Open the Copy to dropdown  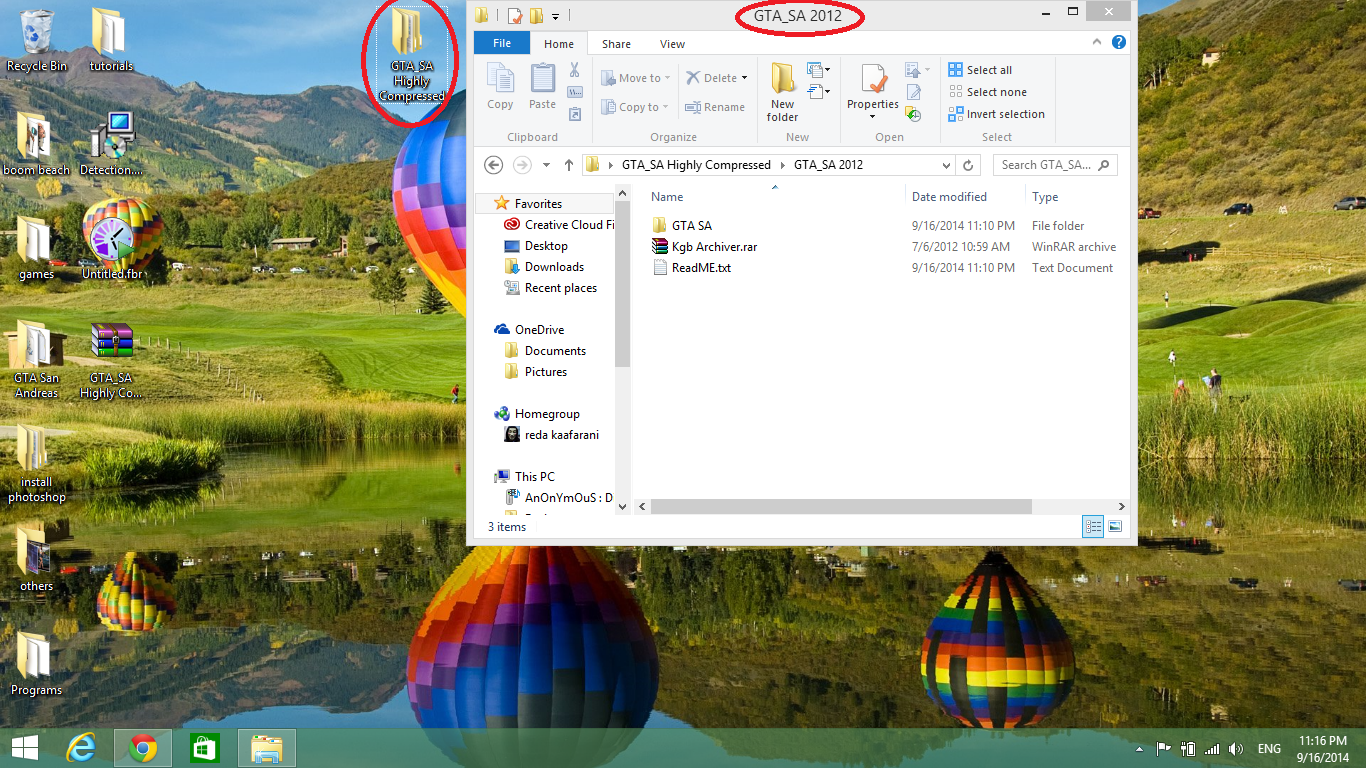pos(633,107)
